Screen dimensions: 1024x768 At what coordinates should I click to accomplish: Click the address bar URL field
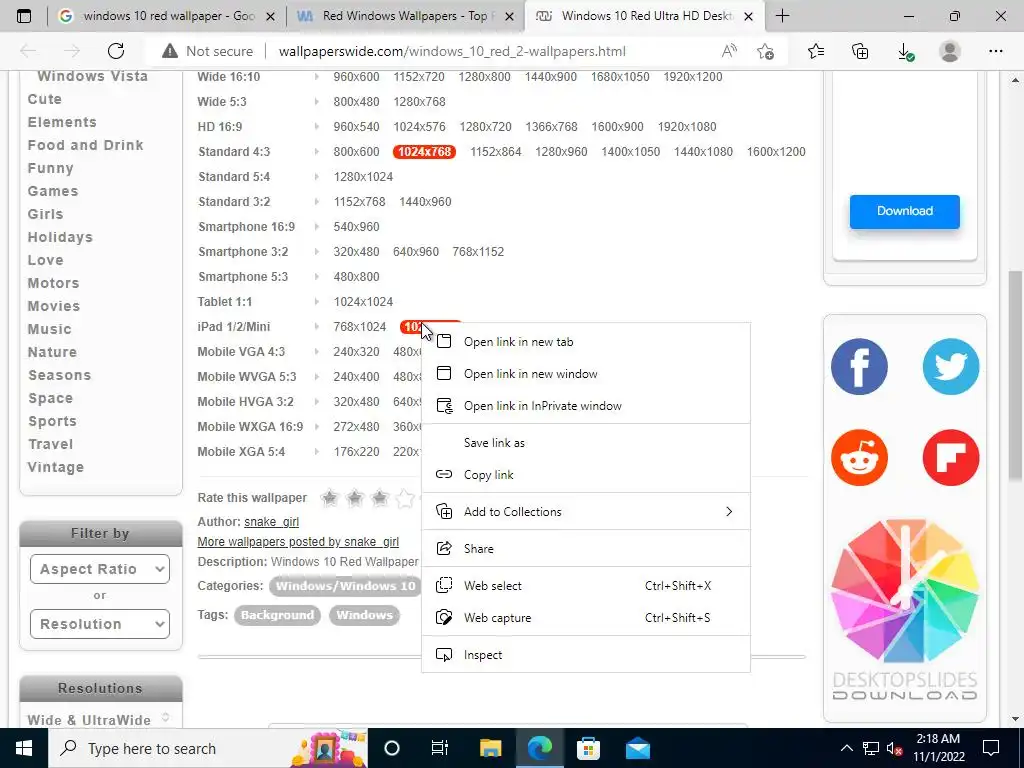[x=452, y=51]
